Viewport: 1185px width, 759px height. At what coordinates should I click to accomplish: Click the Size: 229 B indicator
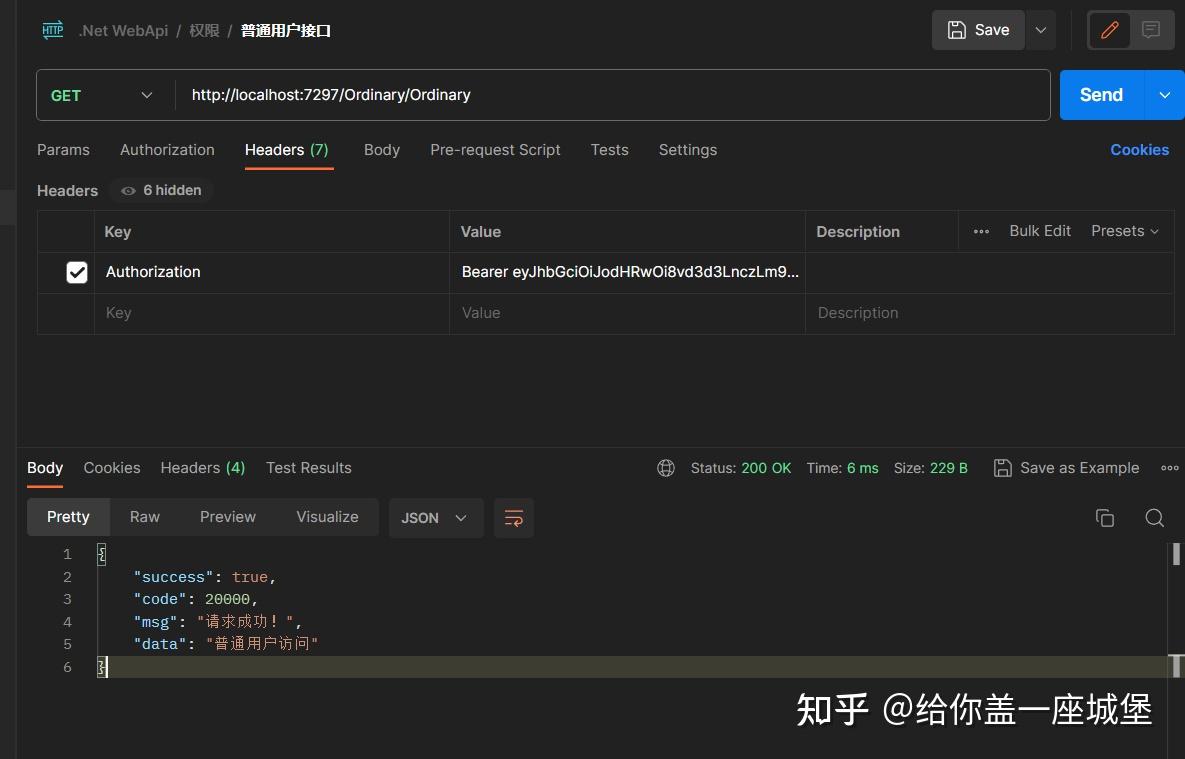[930, 468]
